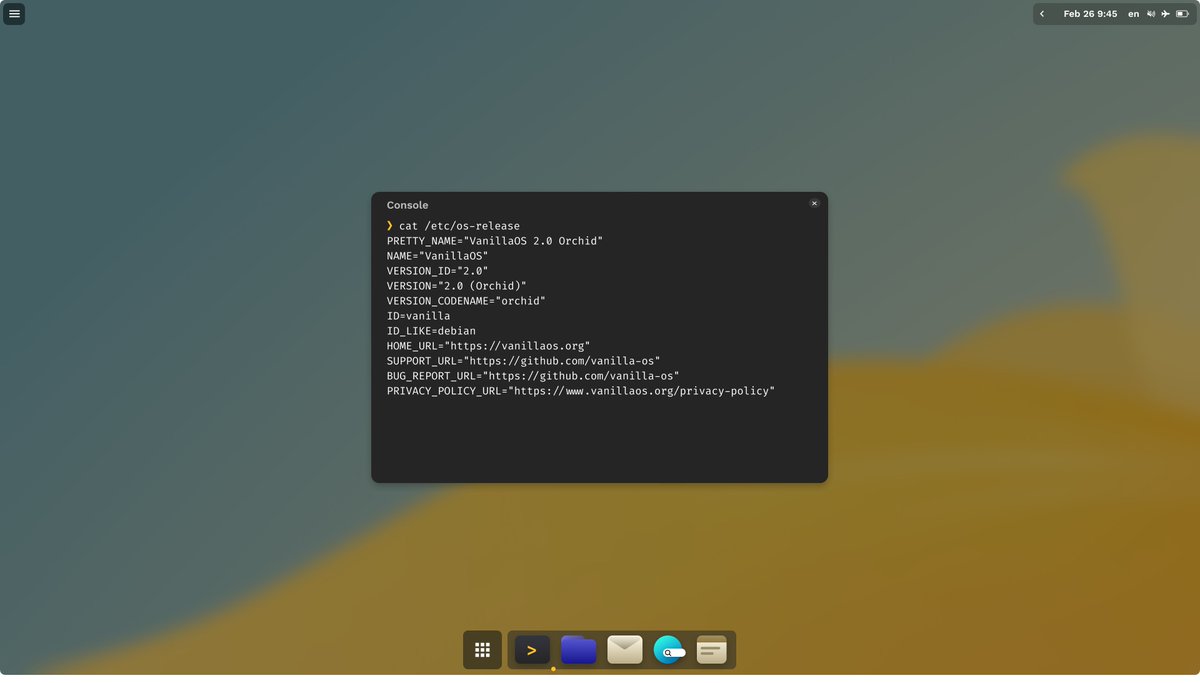The height and width of the screenshot is (683, 1200).
Task: Open the search toggle app icon
Action: click(669, 650)
